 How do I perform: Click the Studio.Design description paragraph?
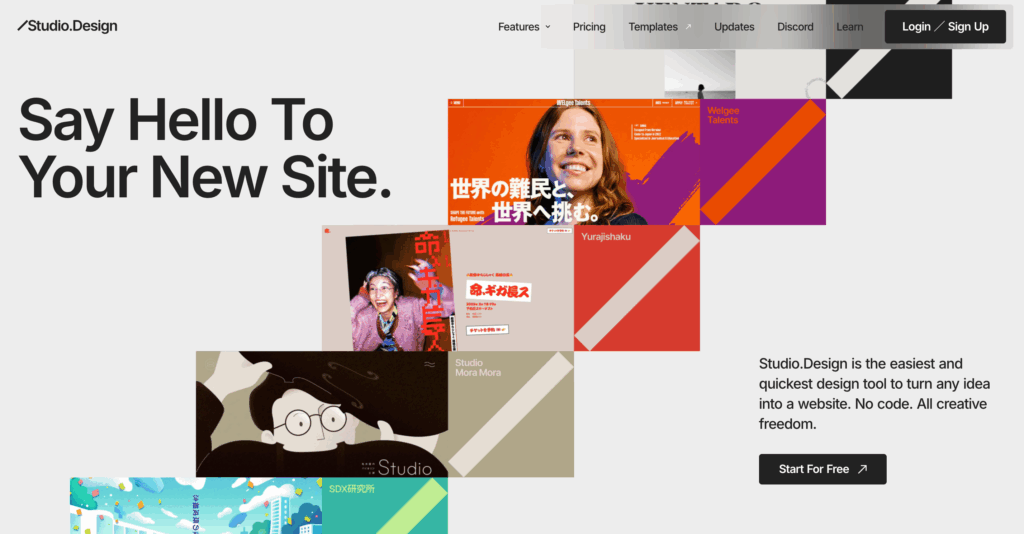[874, 394]
